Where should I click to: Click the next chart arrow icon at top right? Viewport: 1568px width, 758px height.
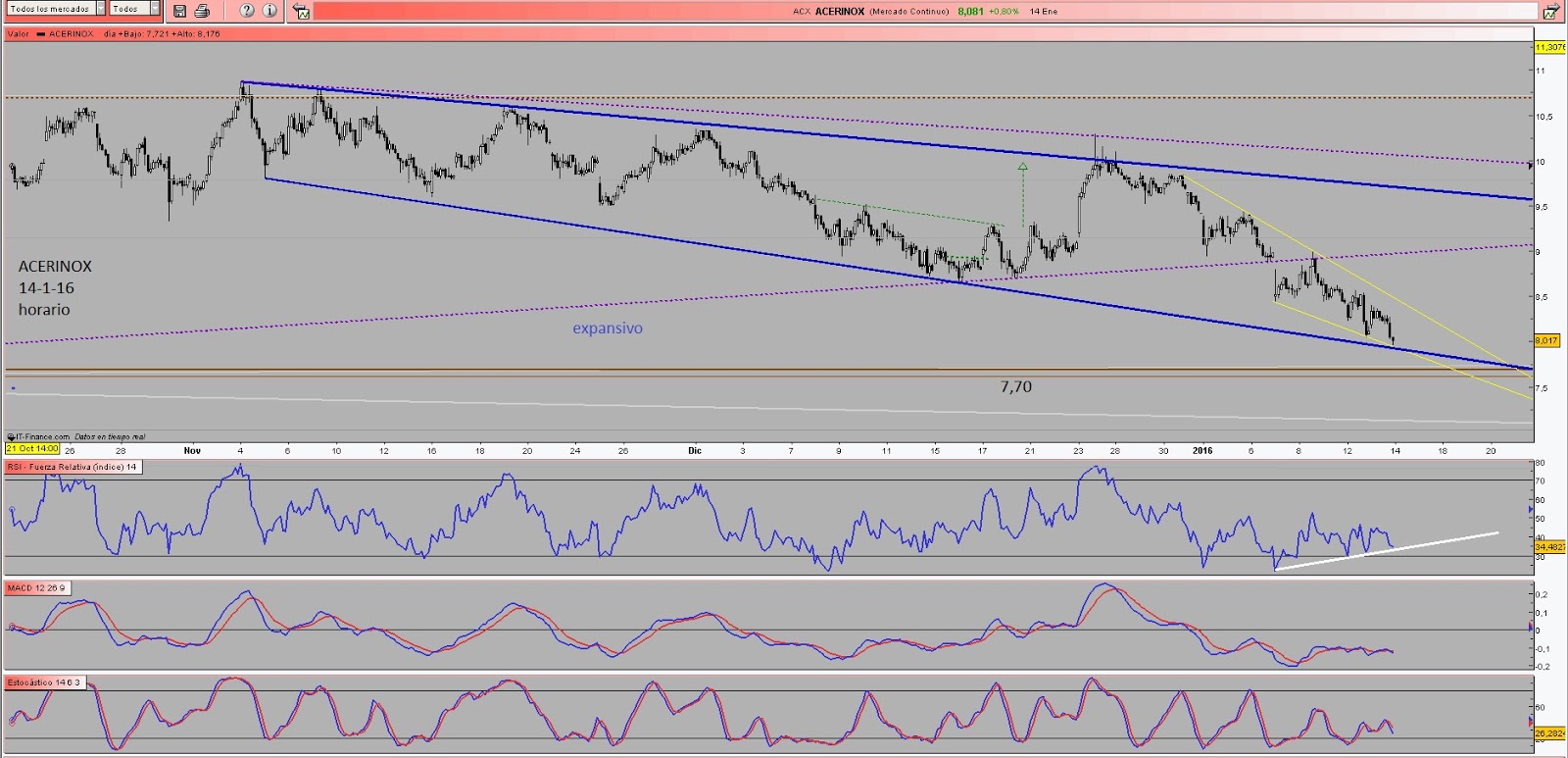coord(1550,12)
